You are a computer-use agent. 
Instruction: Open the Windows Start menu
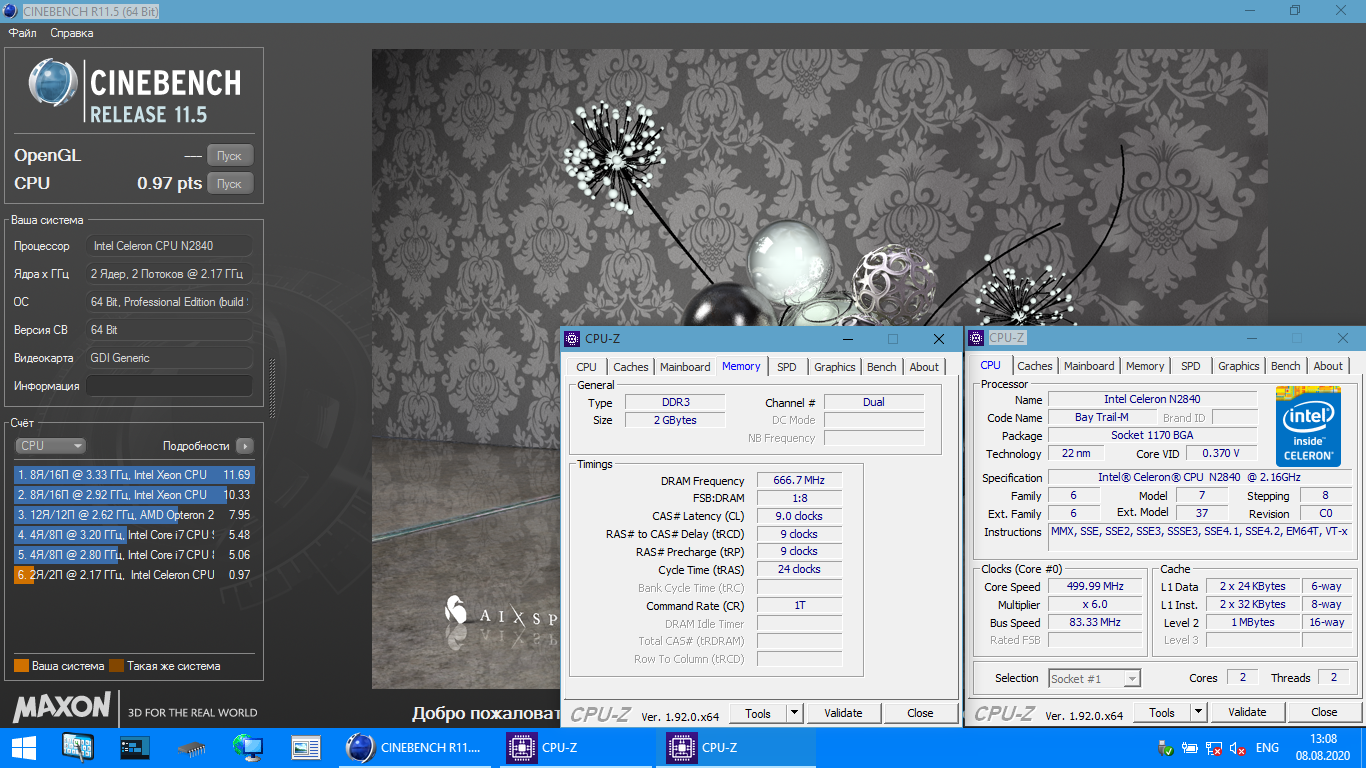coord(23,747)
